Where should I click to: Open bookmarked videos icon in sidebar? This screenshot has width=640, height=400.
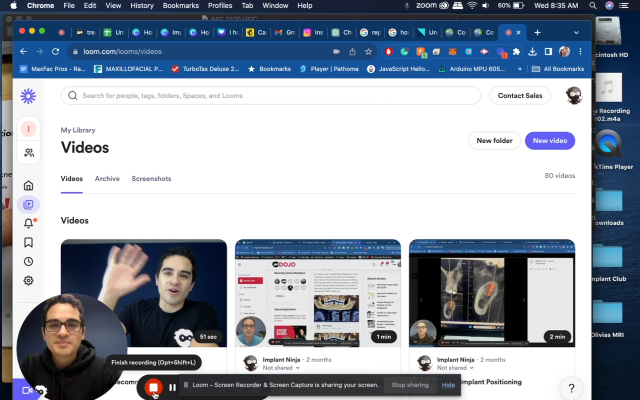[29, 242]
